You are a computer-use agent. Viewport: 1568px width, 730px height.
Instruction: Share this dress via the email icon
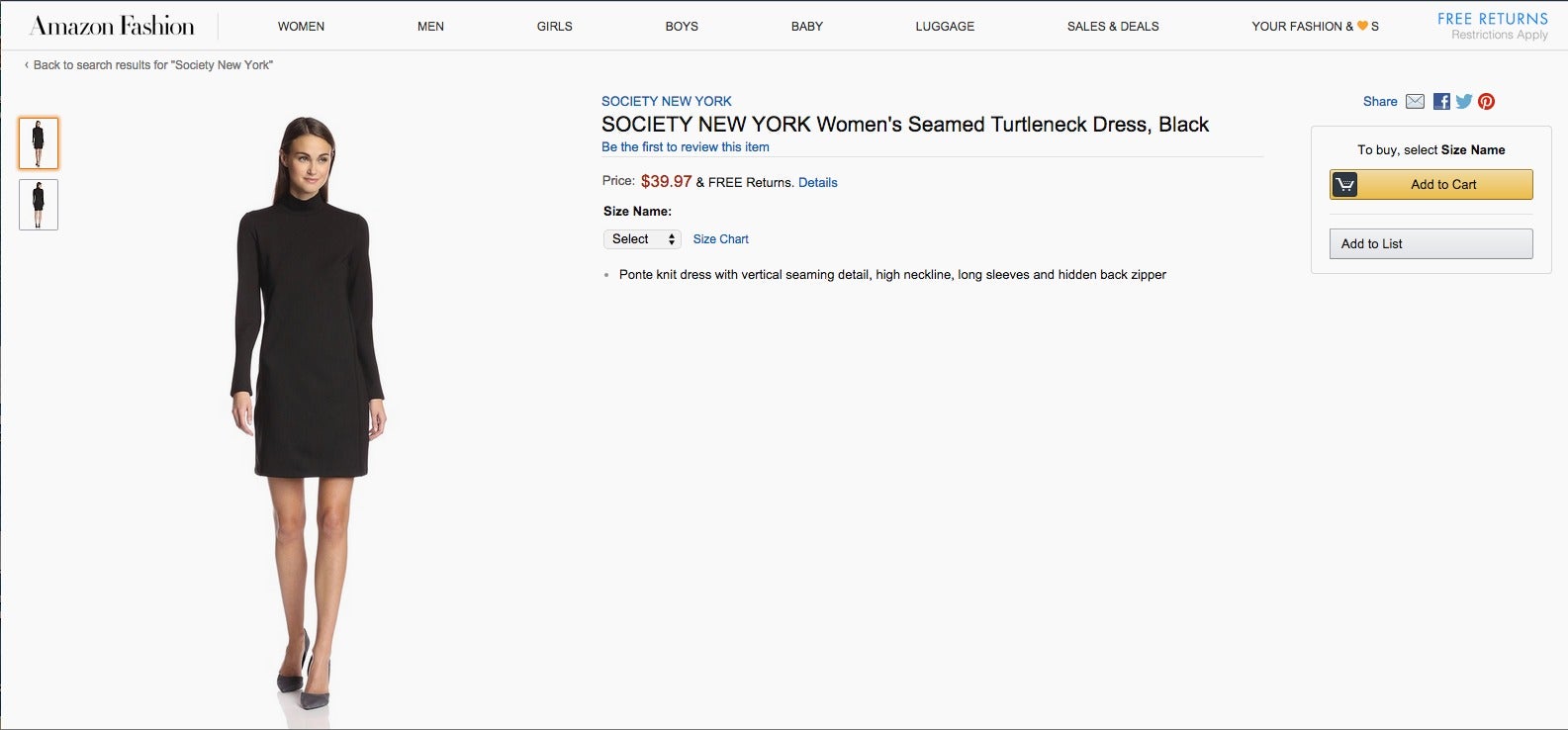pyautogui.click(x=1415, y=101)
